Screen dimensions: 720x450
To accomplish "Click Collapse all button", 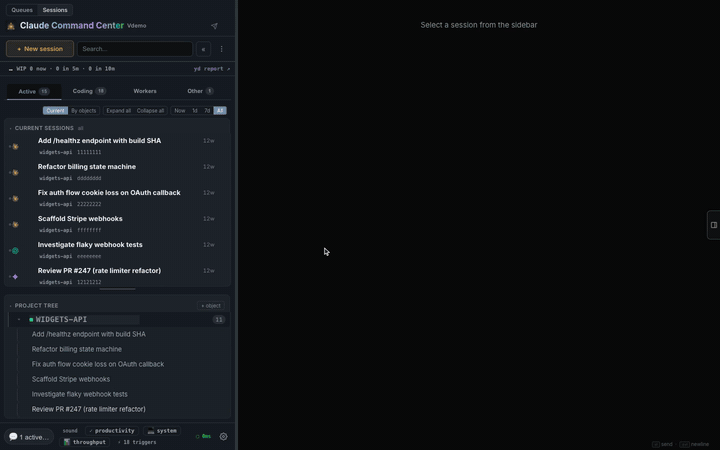I will click(150, 111).
